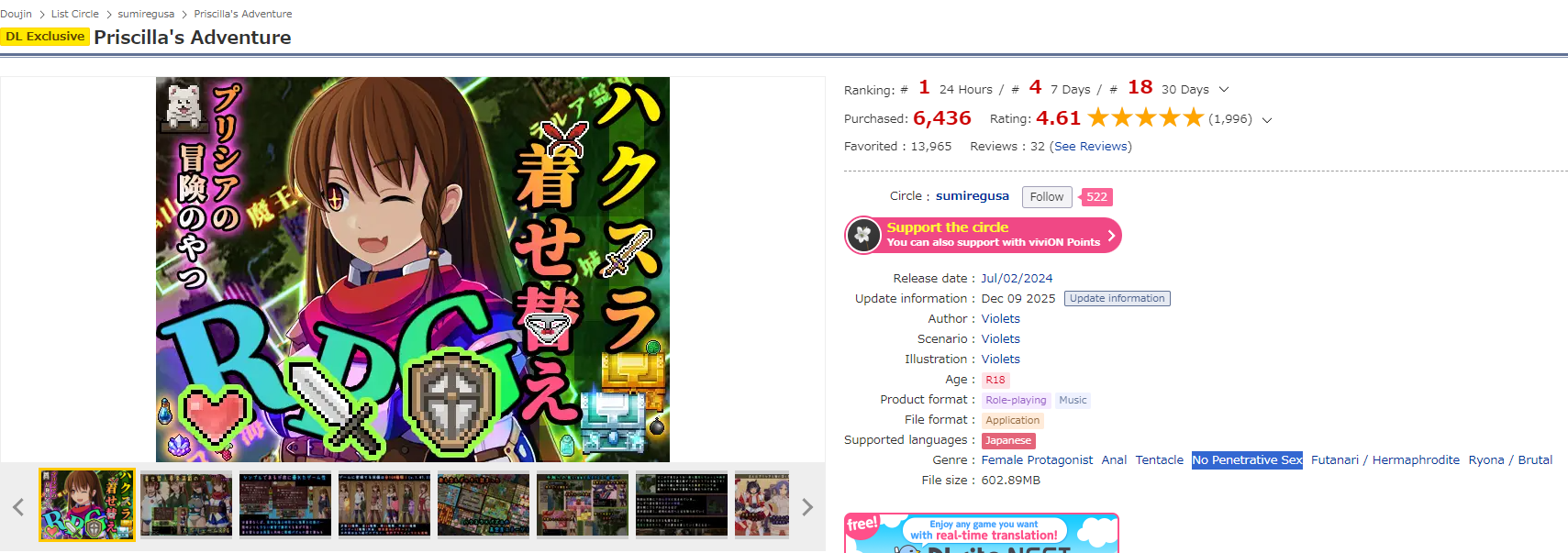Click the Priscilla's Adventure page title
The width and height of the screenshot is (1568, 553).
tap(193, 38)
